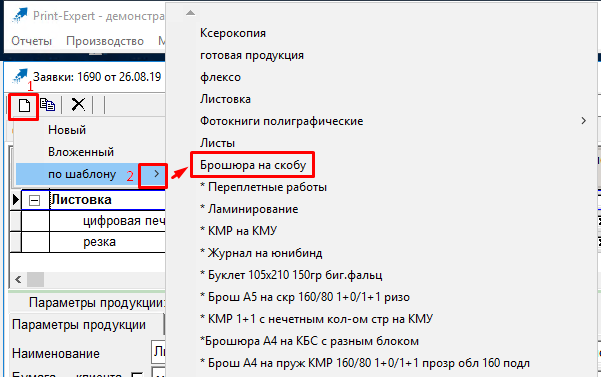Click the copy toolbar icon
The width and height of the screenshot is (601, 377).
(x=48, y=105)
